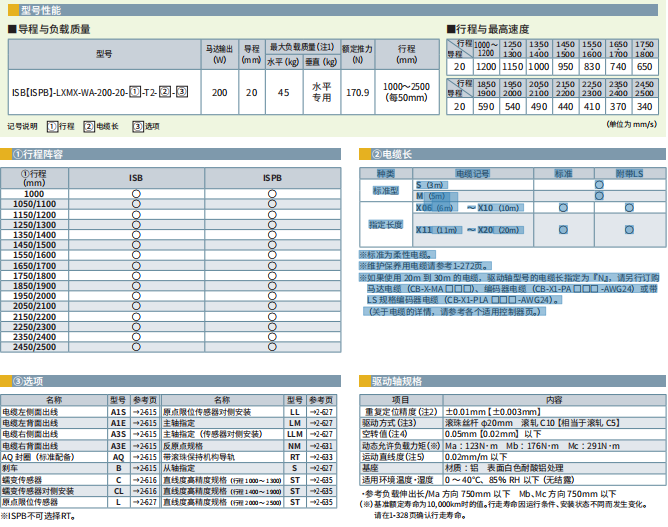Click the 驱动轴规格 section heading
The width and height of the screenshot is (668, 527).
(397, 381)
